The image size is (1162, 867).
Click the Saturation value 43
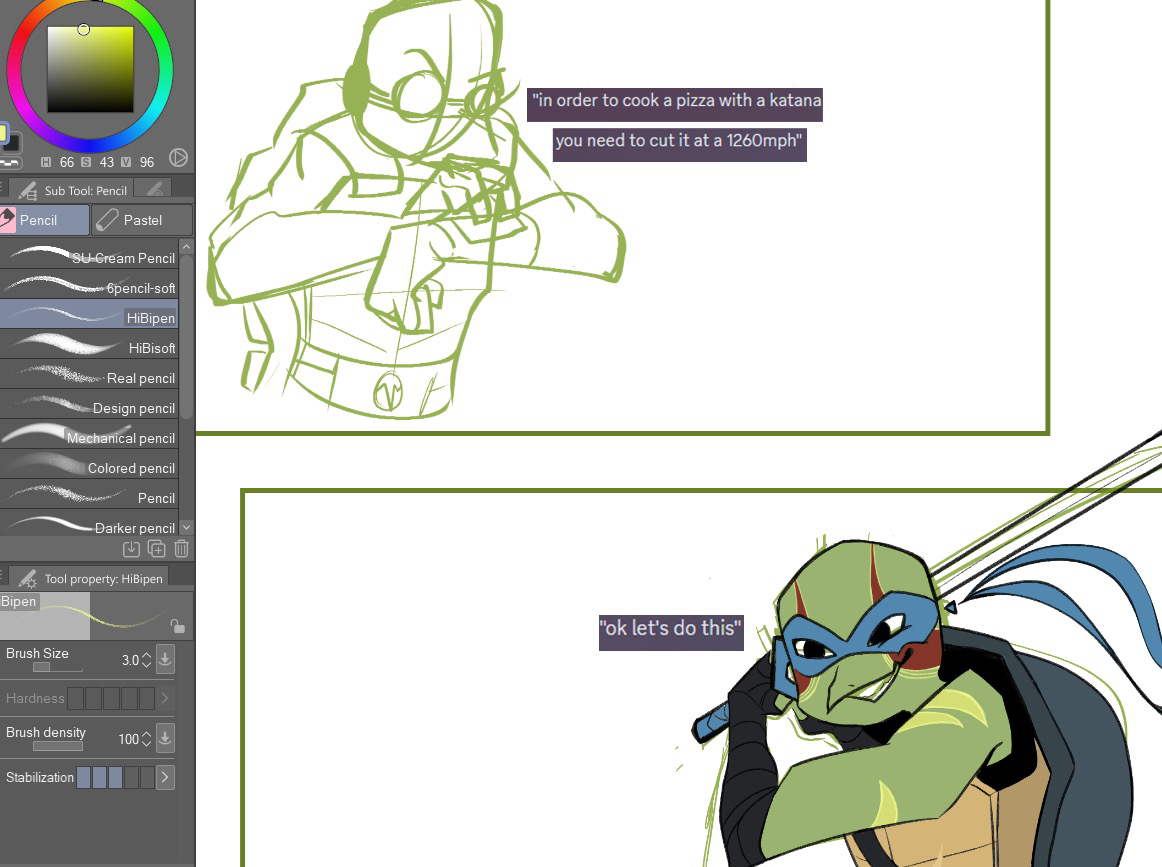pos(107,162)
